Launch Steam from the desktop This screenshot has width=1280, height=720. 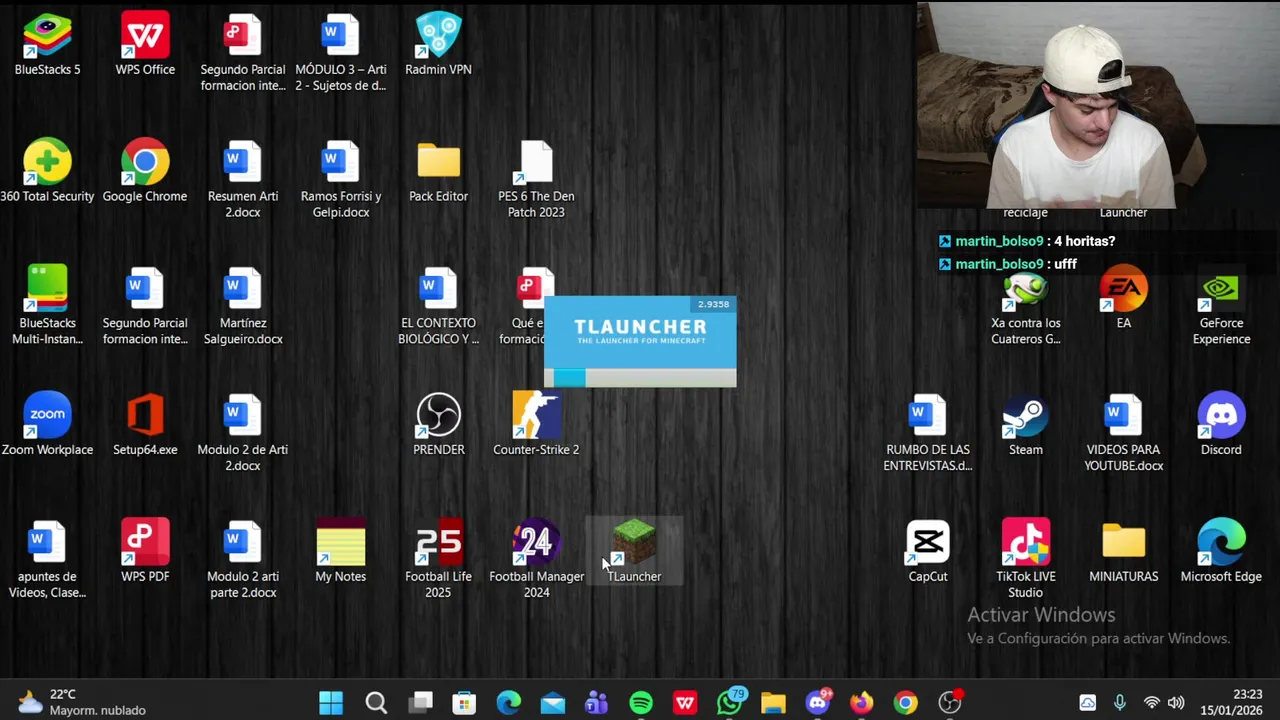point(1026,425)
